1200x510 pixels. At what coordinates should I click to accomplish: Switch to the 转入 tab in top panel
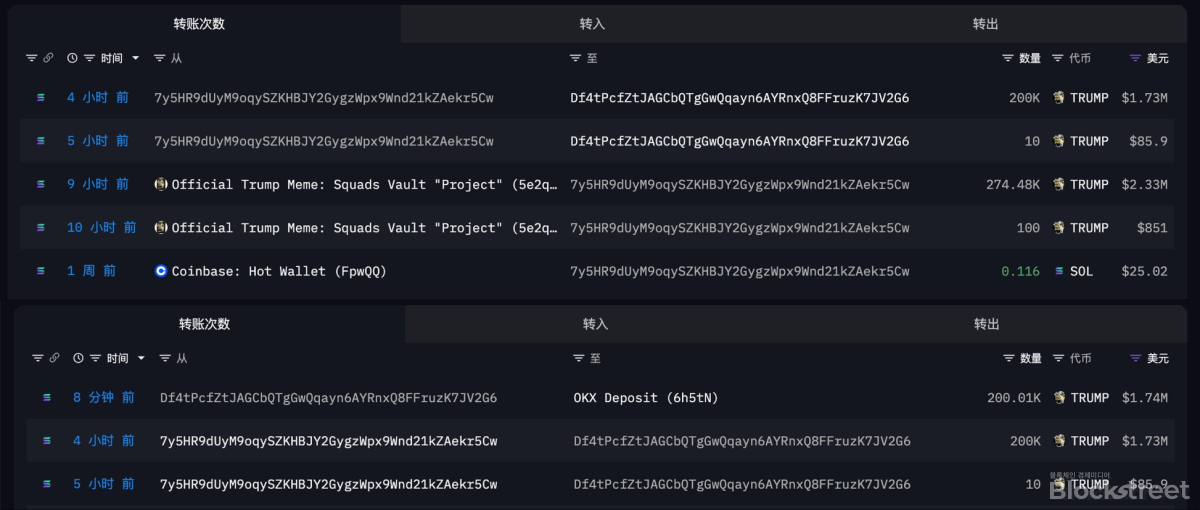(592, 24)
